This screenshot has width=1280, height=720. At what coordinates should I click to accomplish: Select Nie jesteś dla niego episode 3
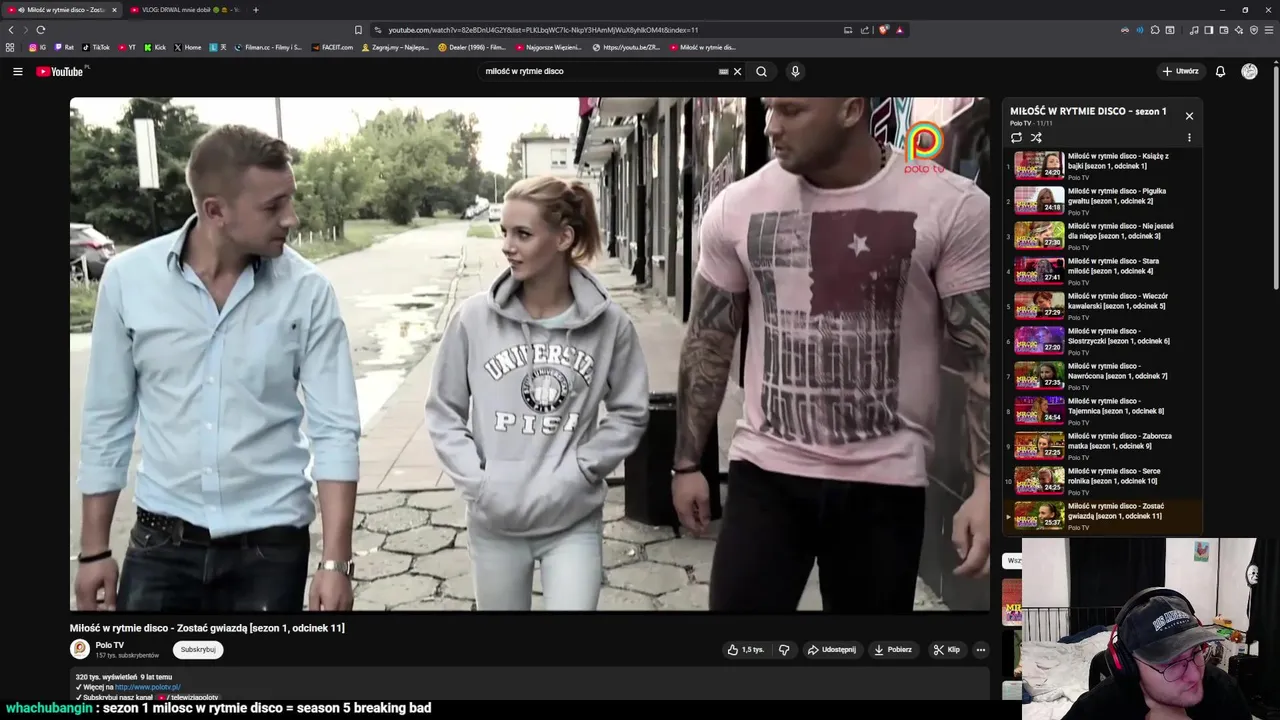click(1102, 235)
